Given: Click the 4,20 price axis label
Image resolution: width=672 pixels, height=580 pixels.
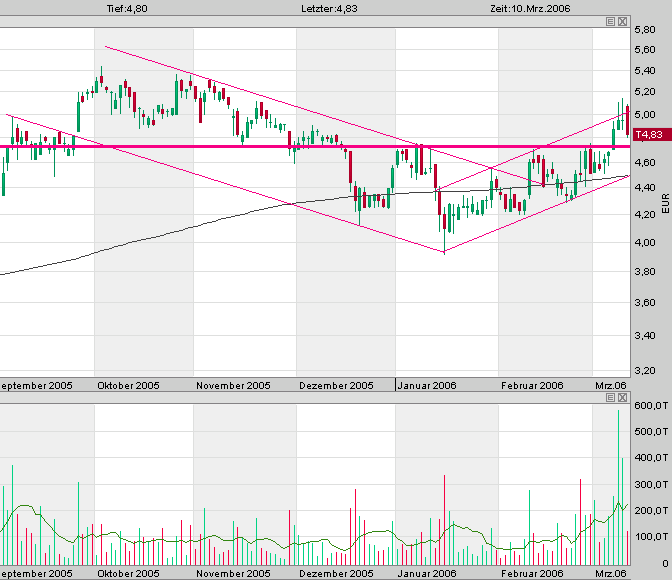Looking at the screenshot, I should coord(645,215).
